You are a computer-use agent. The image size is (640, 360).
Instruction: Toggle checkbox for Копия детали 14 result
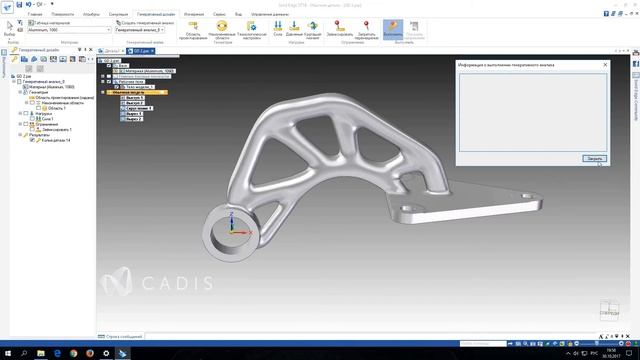(x=32, y=140)
